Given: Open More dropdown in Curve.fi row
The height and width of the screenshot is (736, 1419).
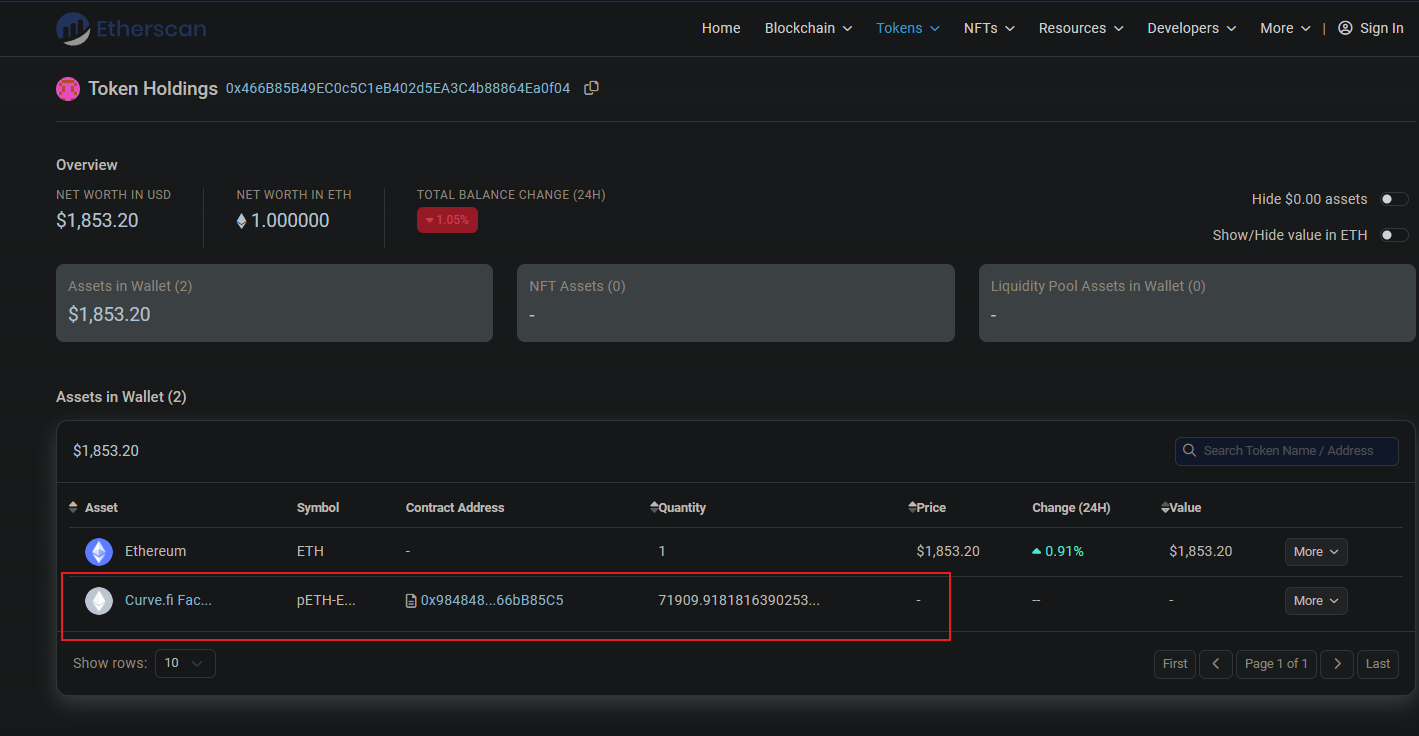Looking at the screenshot, I should pyautogui.click(x=1316, y=601).
